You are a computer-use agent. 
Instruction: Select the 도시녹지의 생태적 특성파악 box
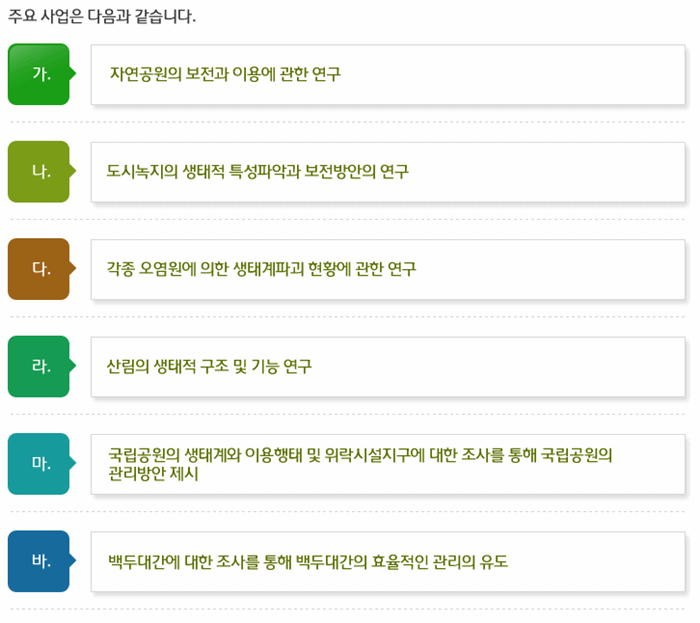(x=388, y=172)
